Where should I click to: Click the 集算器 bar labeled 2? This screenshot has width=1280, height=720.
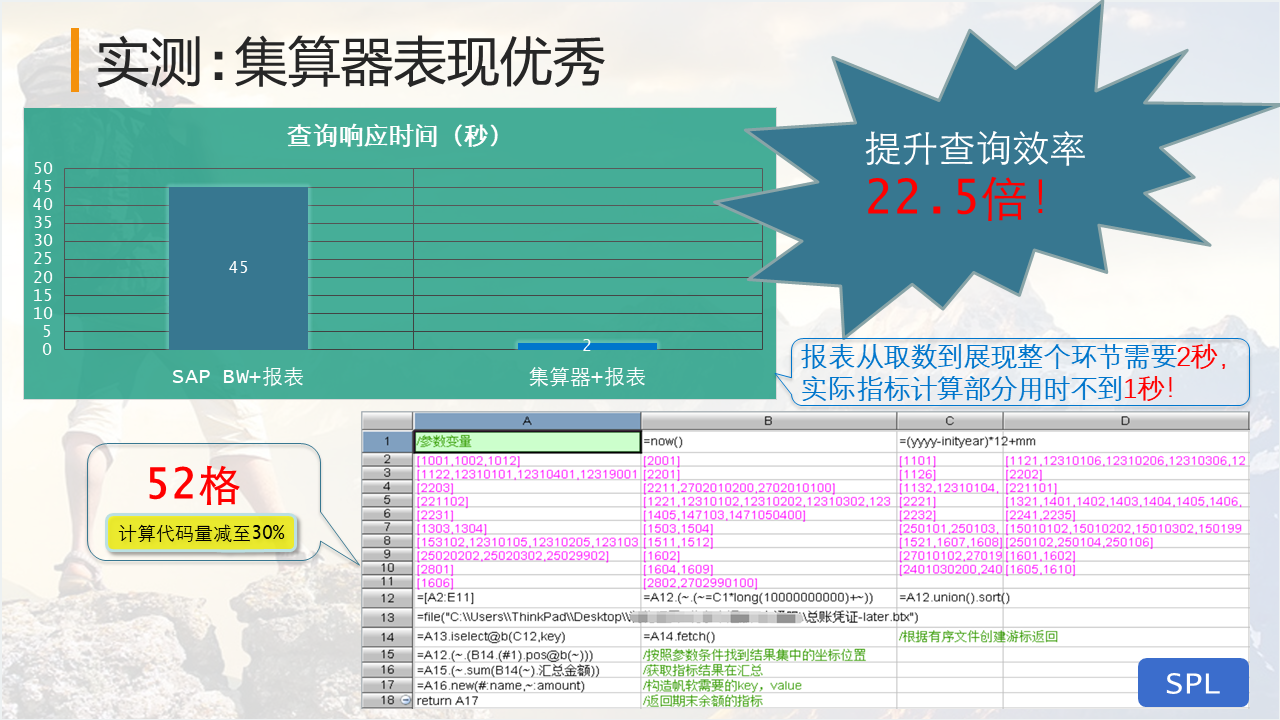[x=587, y=345]
